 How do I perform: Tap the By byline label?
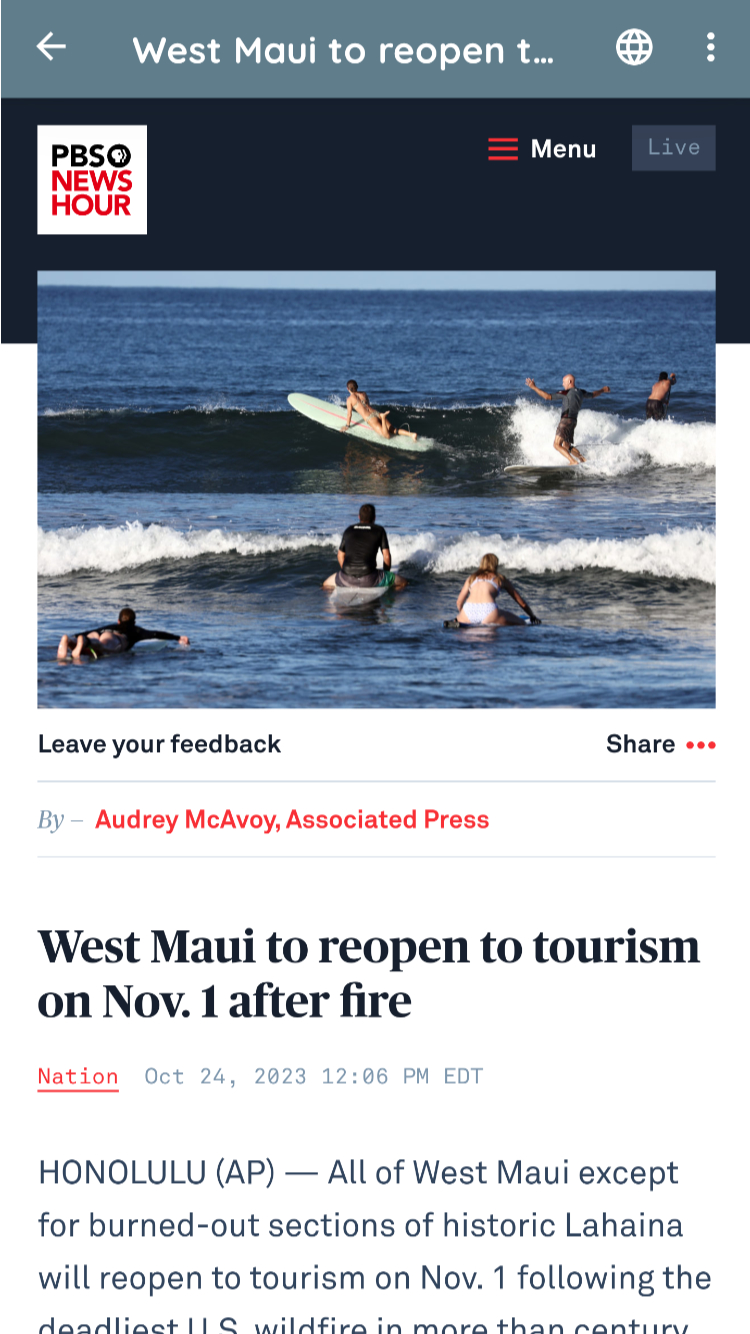click(51, 821)
